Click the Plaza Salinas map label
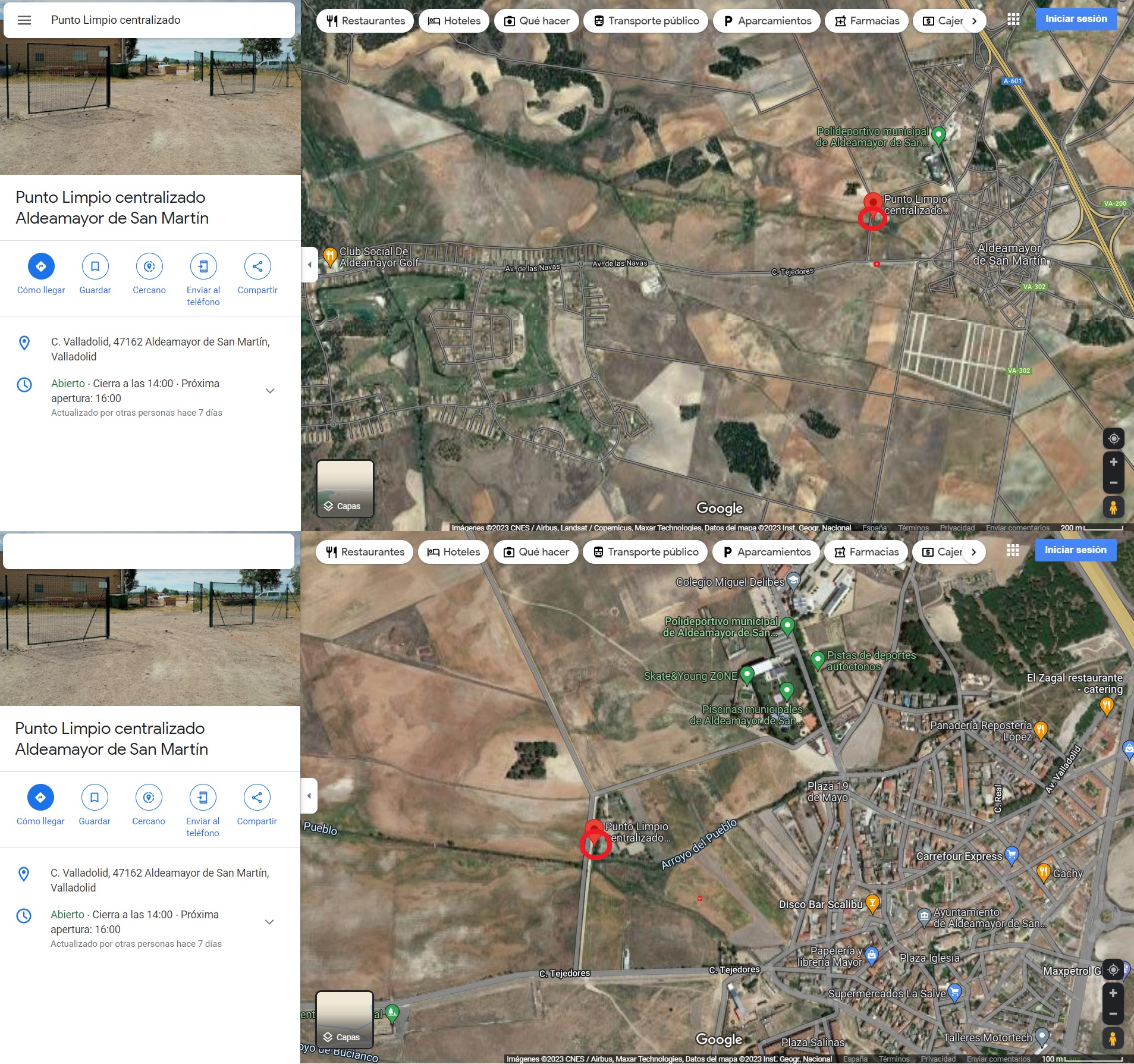 [813, 1042]
